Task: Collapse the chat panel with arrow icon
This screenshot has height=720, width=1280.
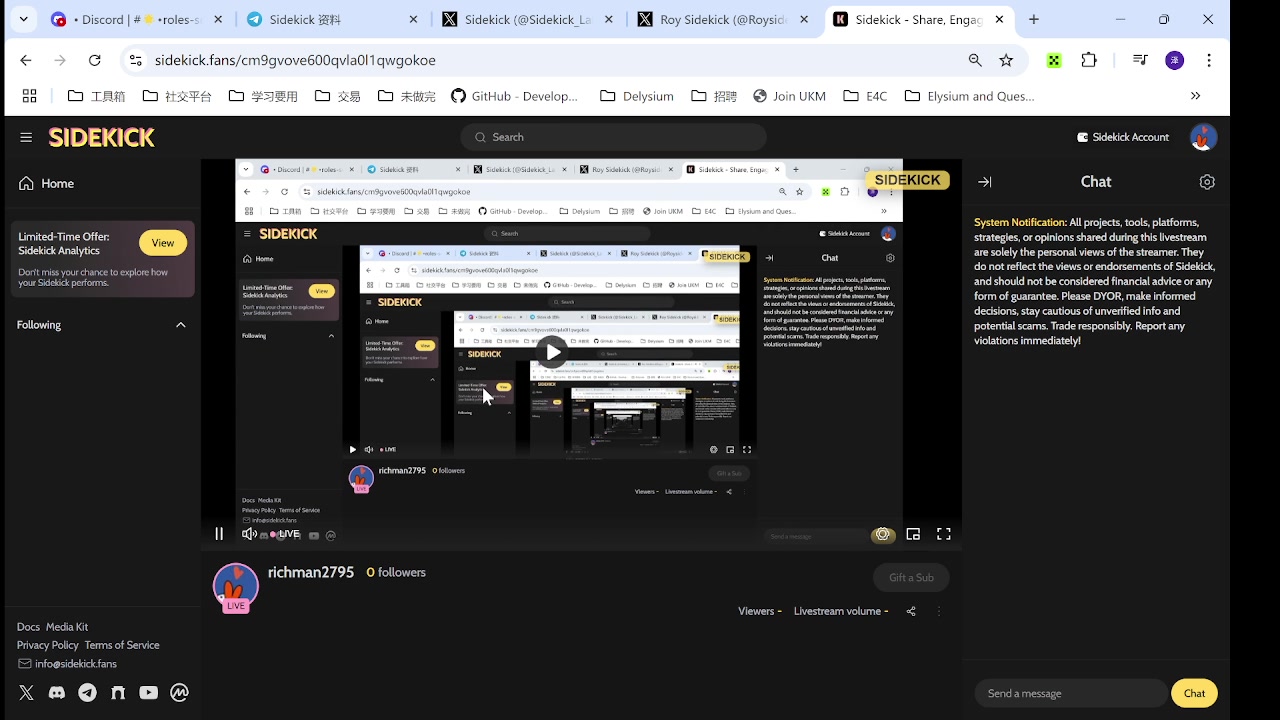Action: point(985,182)
